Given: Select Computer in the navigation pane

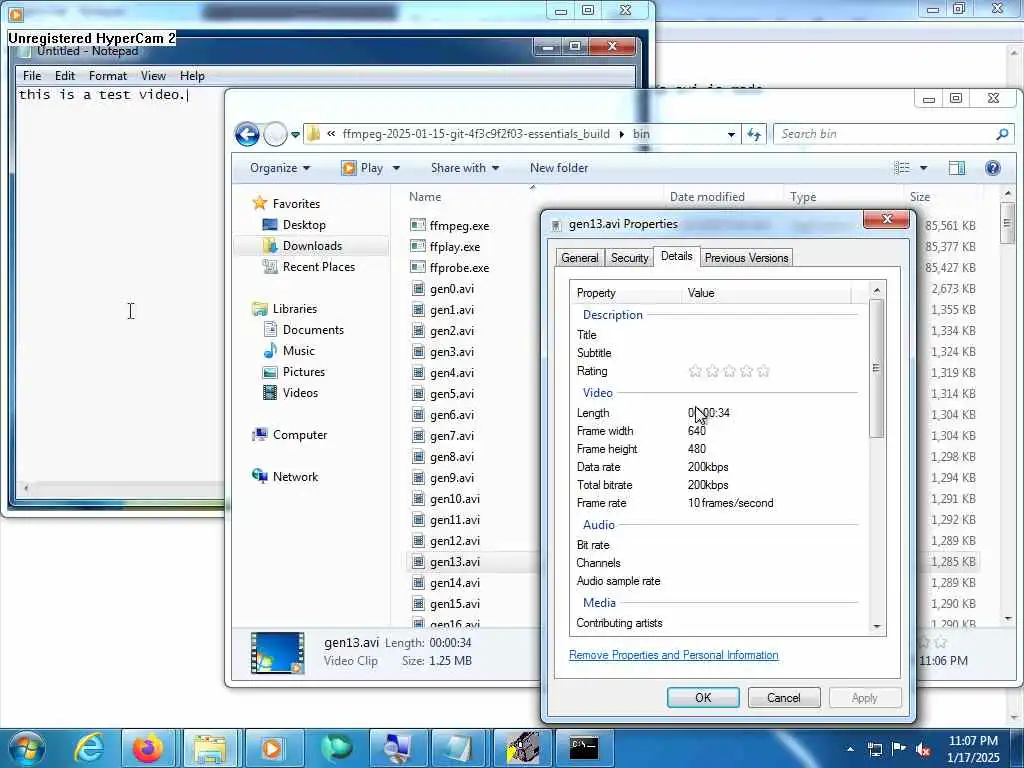Looking at the screenshot, I should [300, 435].
